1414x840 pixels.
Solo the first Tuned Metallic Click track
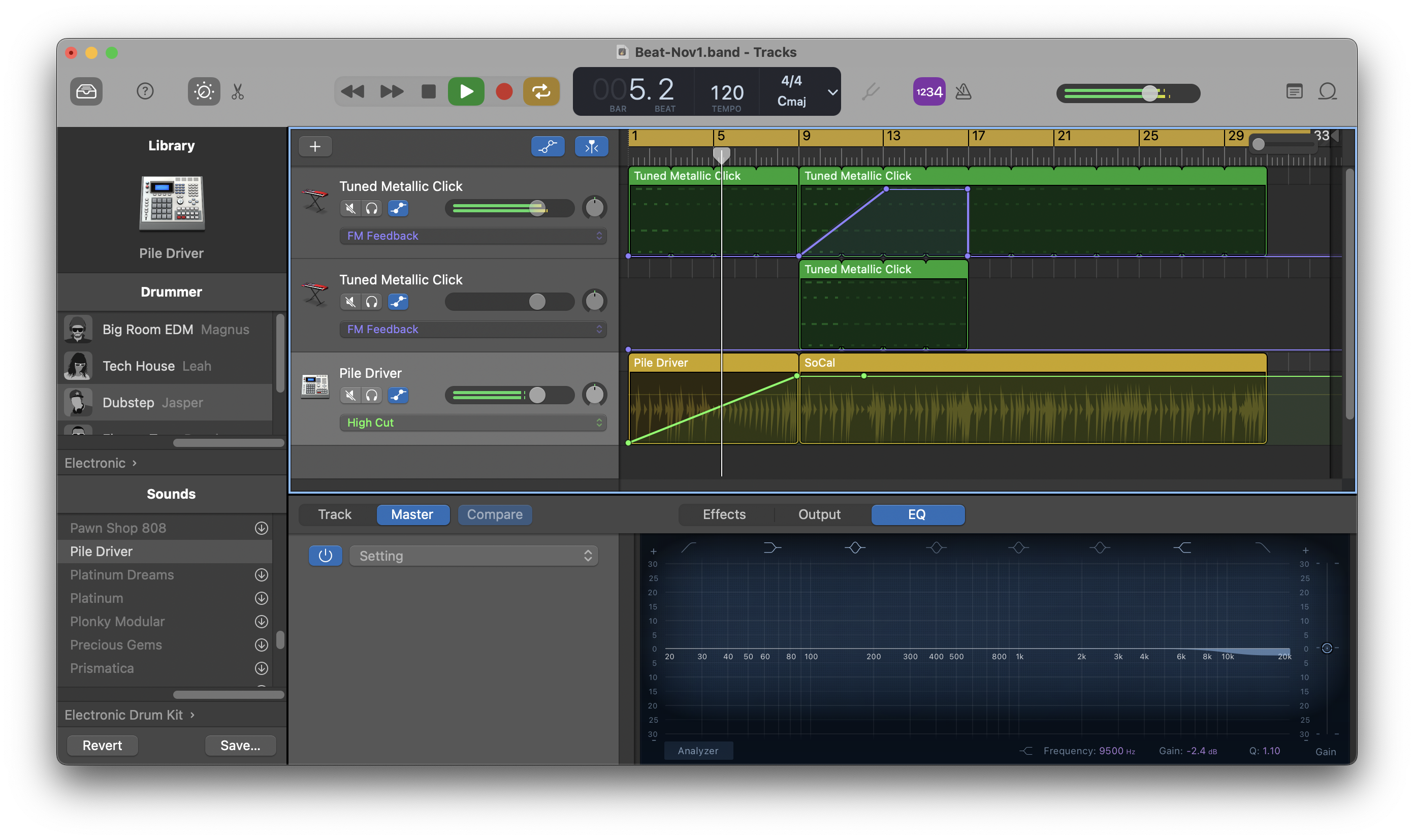(371, 208)
